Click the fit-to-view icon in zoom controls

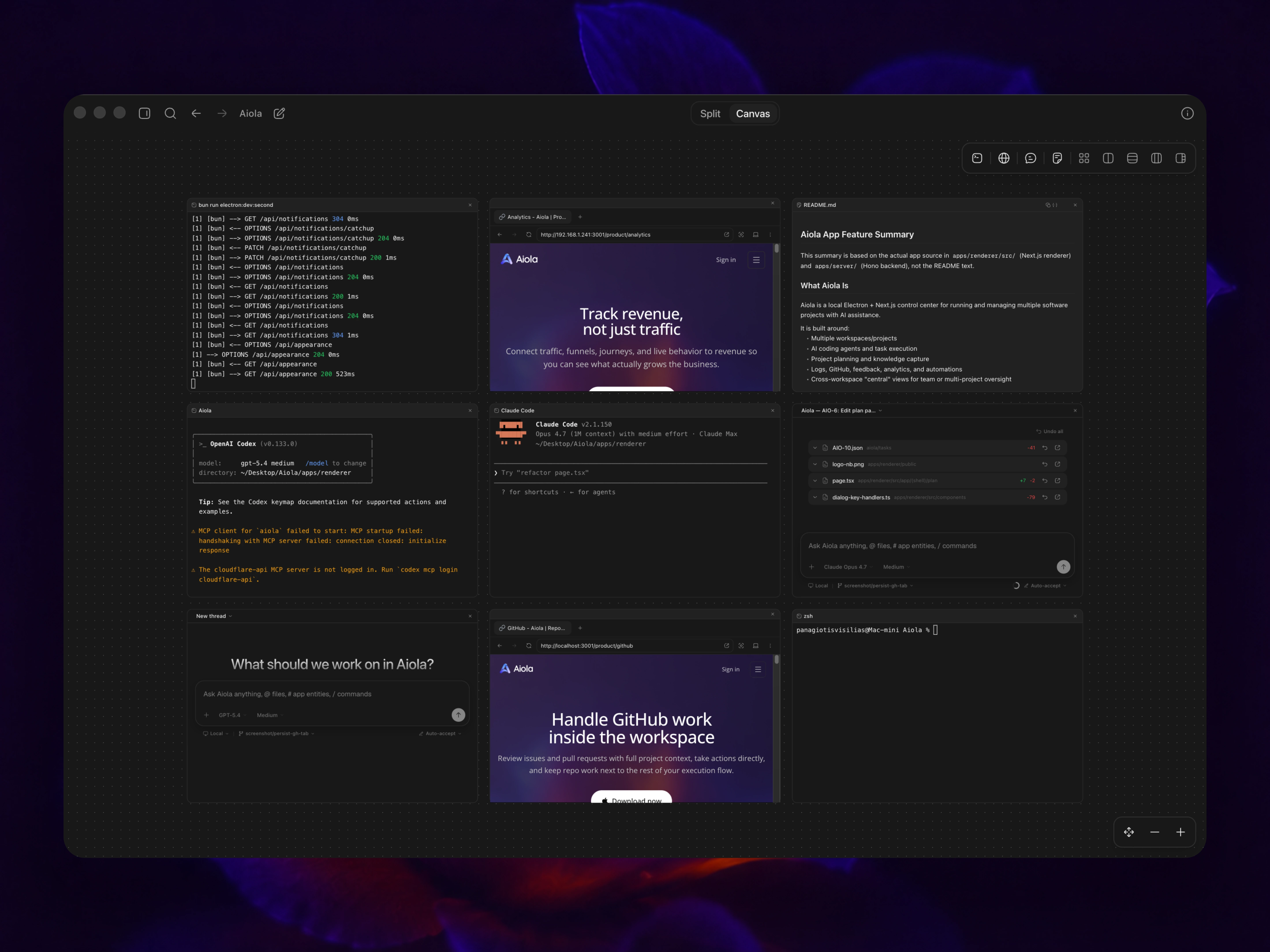(x=1129, y=832)
